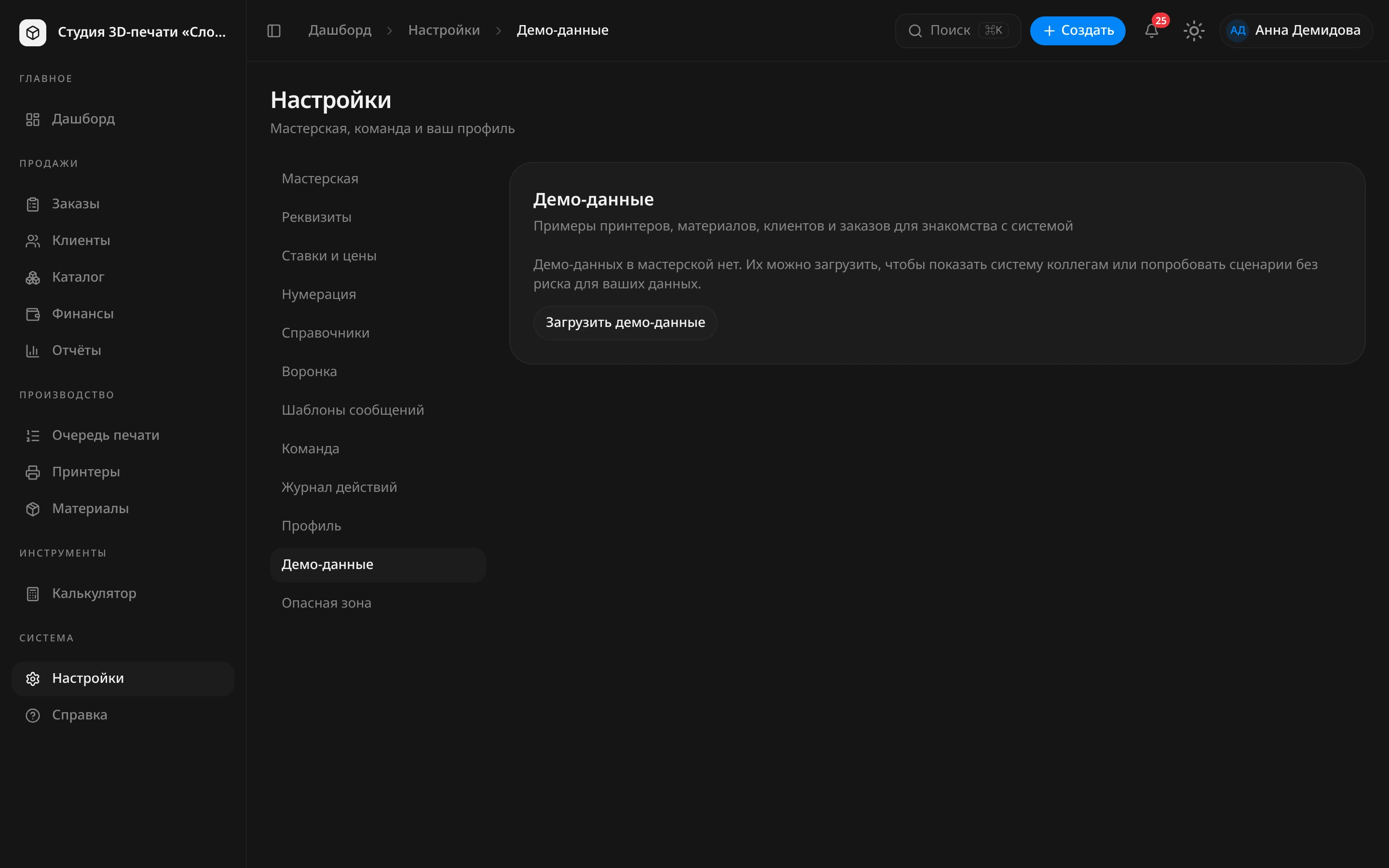1389x868 pixels.
Task: Open Анна Демидова user menu
Action: (x=1296, y=30)
